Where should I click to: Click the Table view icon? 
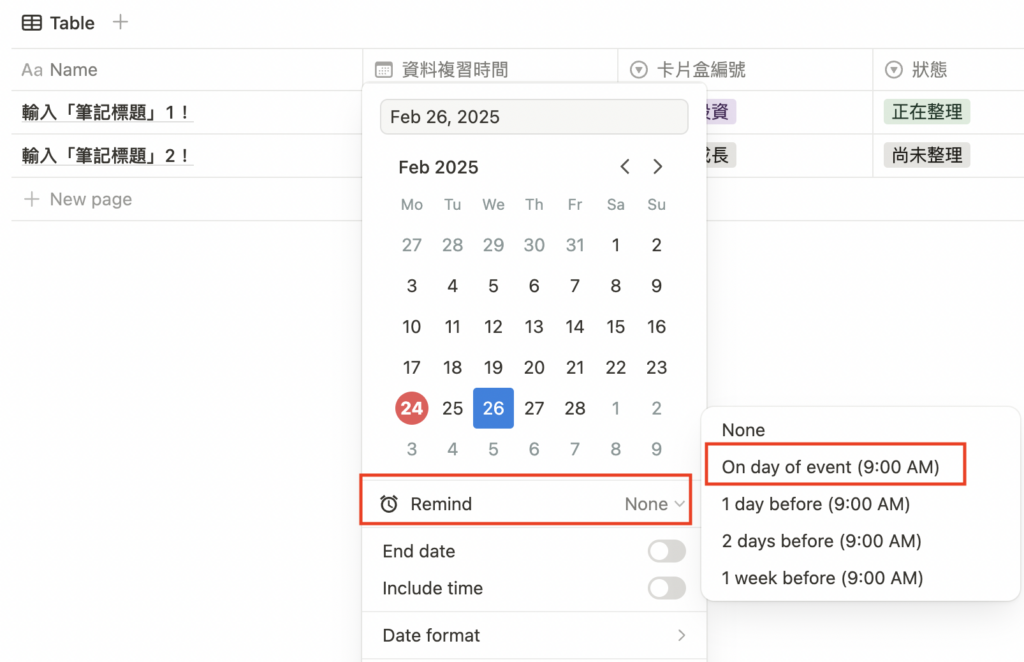tap(32, 23)
